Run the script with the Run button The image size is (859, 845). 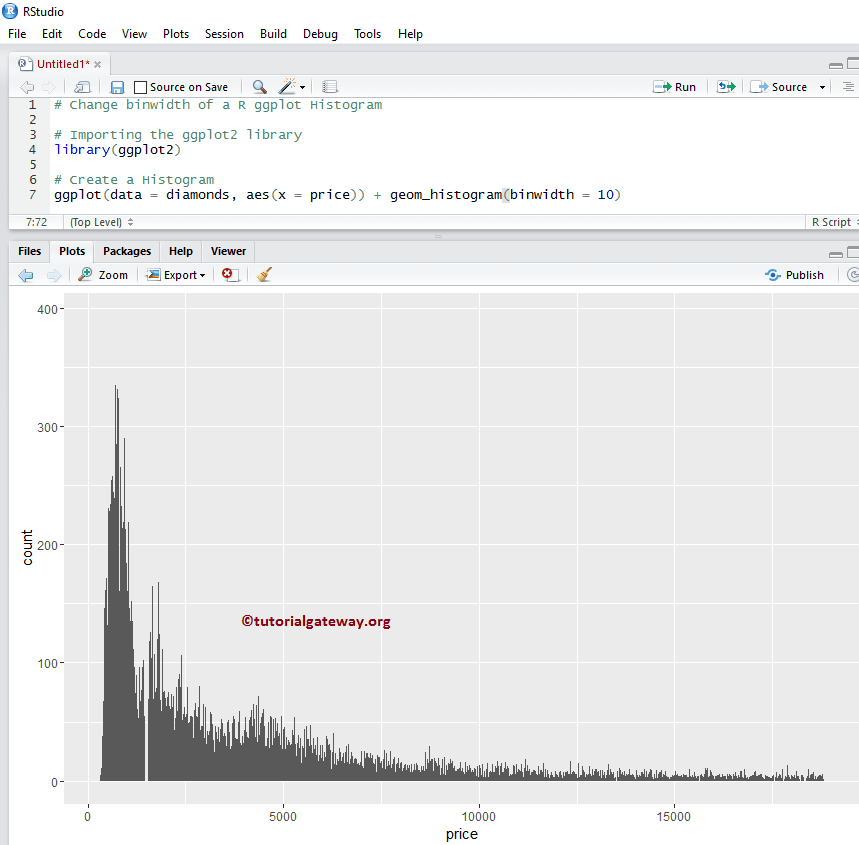pyautogui.click(x=675, y=87)
